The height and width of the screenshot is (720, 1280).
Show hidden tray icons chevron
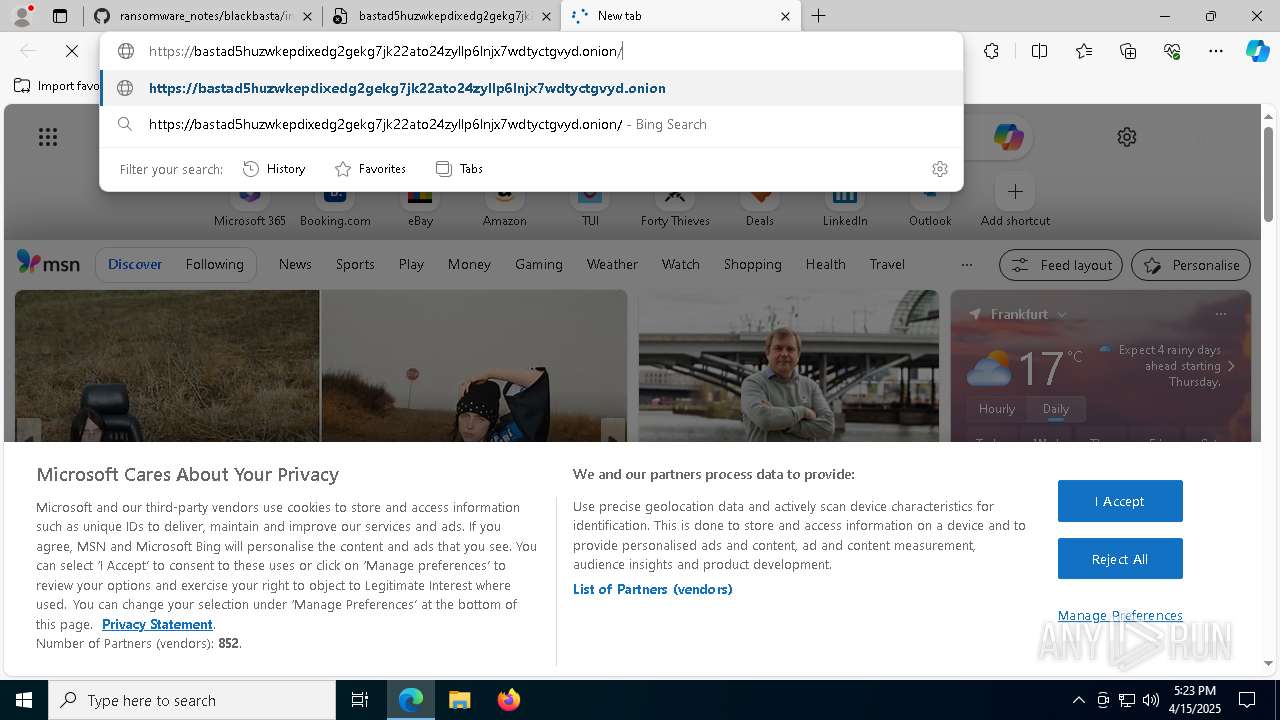1078,700
